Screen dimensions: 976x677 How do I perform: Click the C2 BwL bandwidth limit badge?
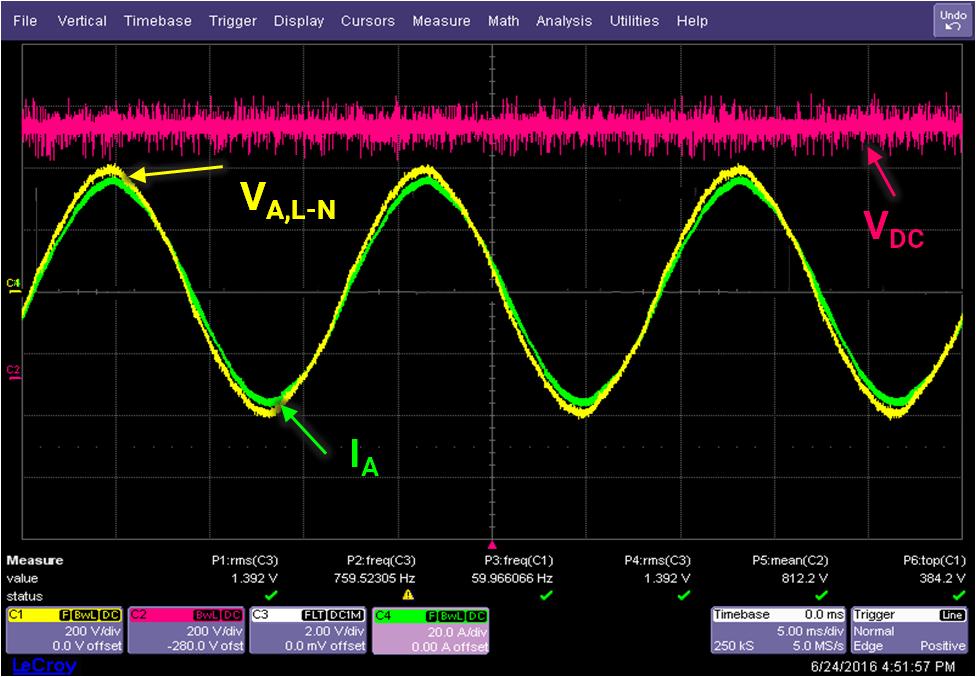[x=205, y=615]
